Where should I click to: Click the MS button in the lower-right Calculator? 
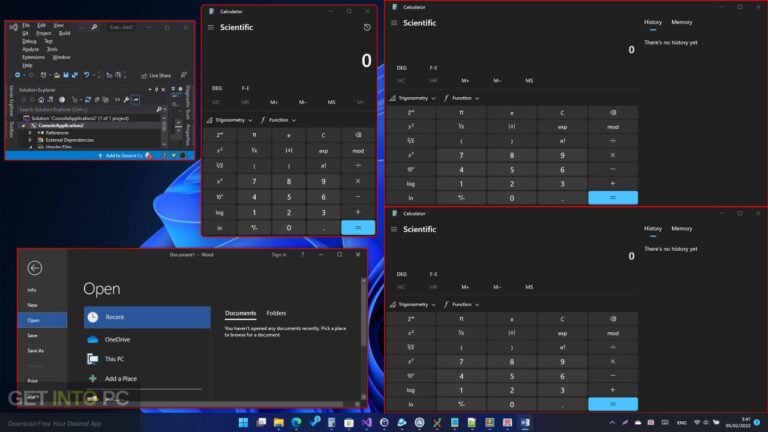click(529, 287)
